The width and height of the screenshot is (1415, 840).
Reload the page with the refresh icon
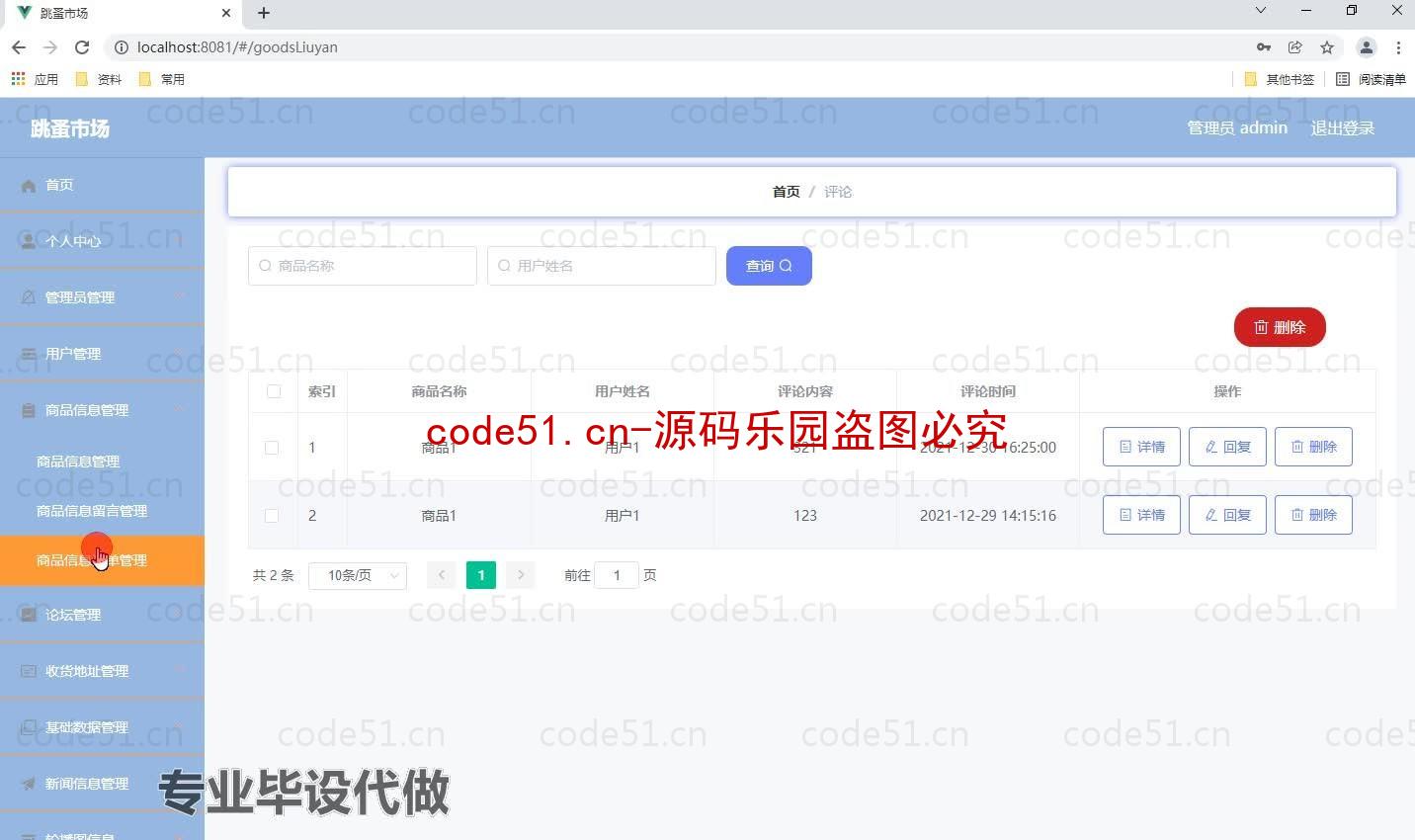(x=82, y=47)
